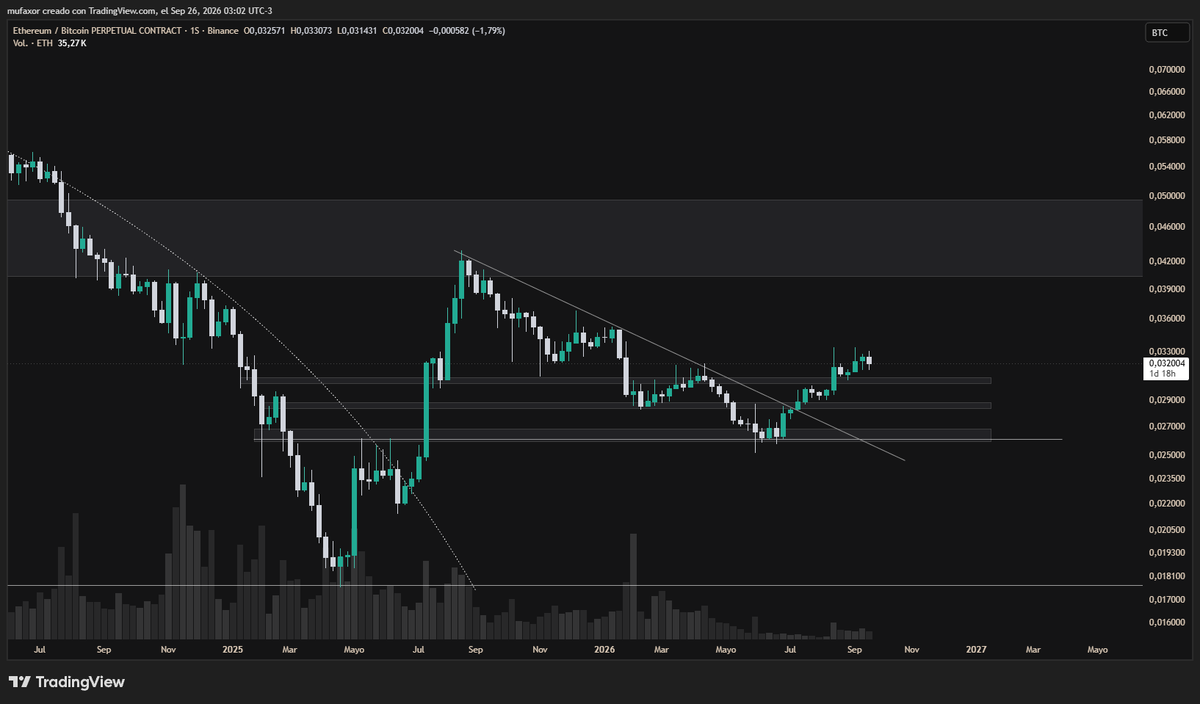This screenshot has height=704, width=1200.
Task: Click the low value L0,031431
Action: pyautogui.click(x=355, y=31)
